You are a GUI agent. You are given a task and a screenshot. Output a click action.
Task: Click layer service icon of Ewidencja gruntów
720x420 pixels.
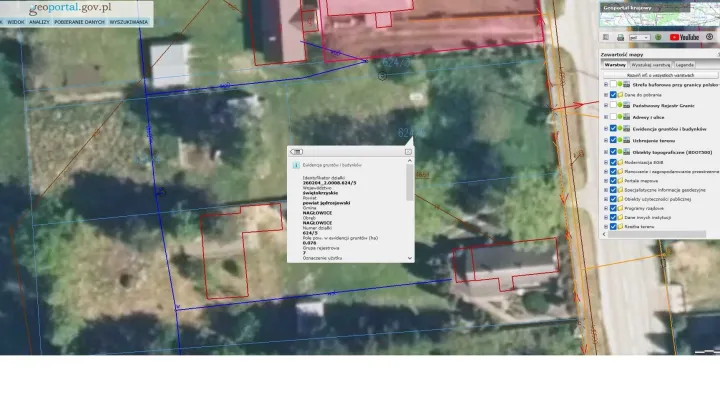pyautogui.click(x=626, y=129)
